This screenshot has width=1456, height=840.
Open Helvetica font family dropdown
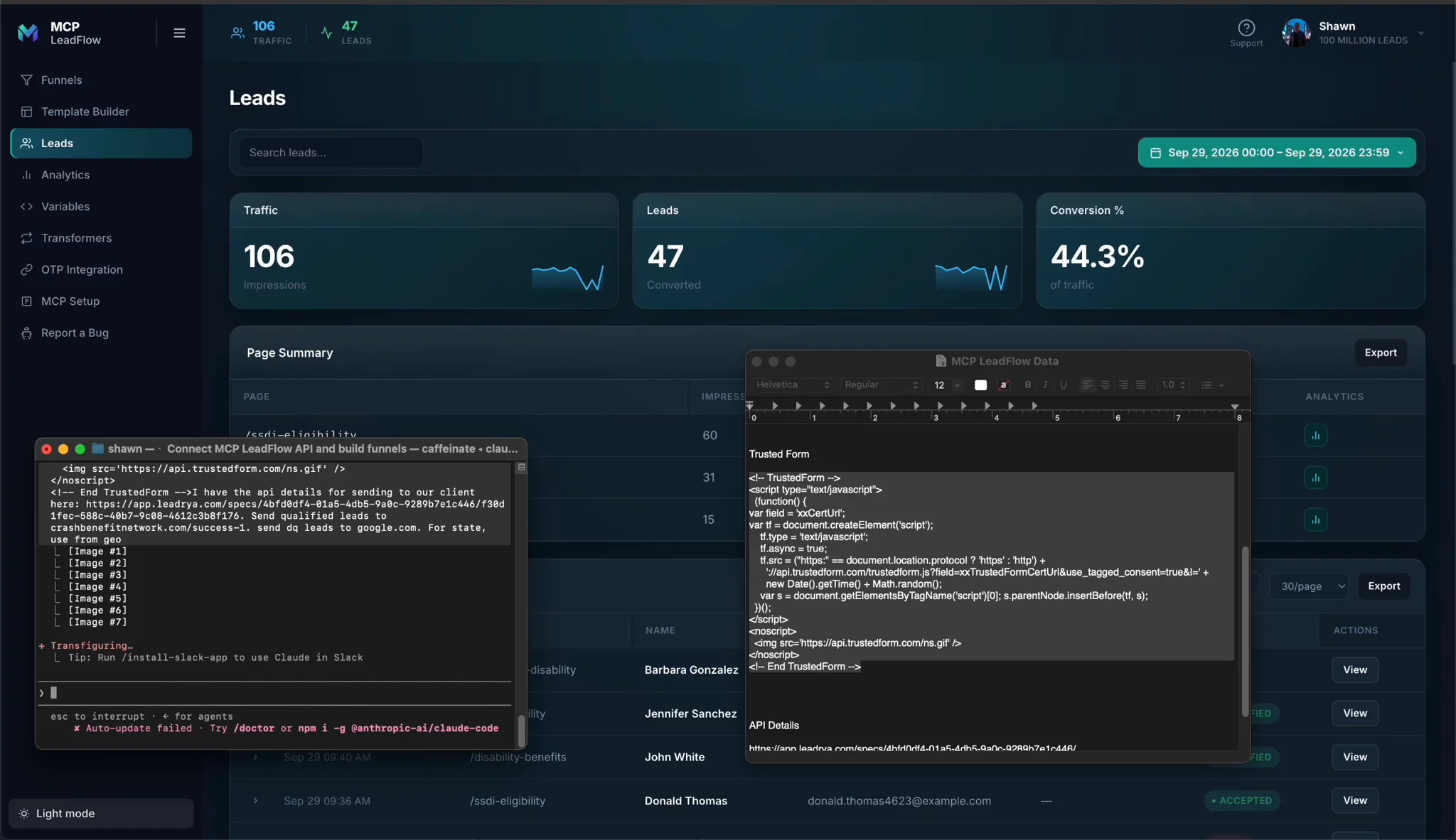[x=793, y=385]
